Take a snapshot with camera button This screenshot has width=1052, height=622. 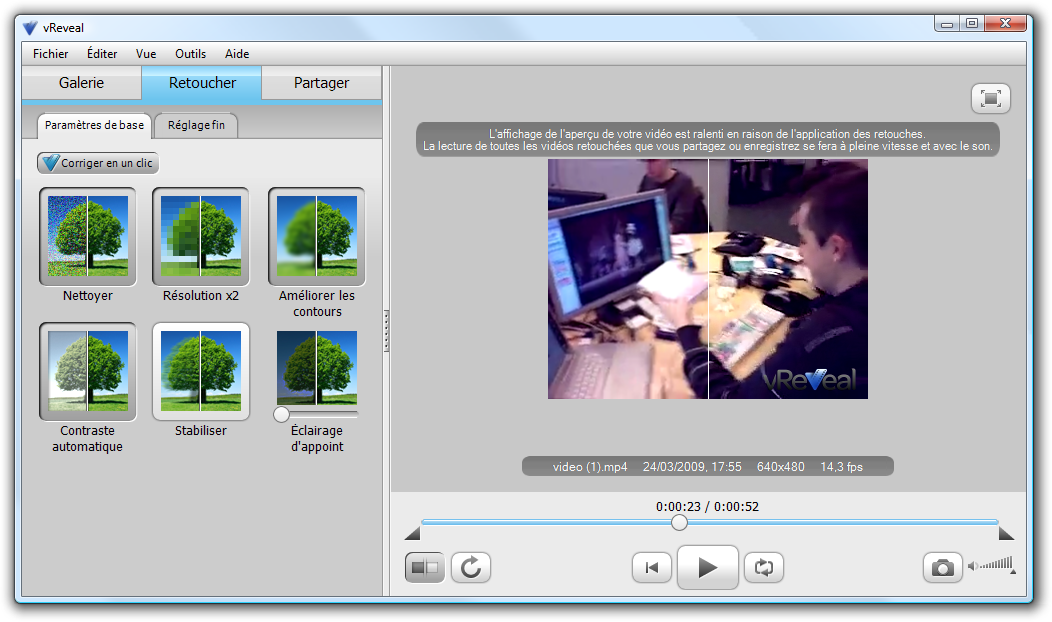[943, 568]
